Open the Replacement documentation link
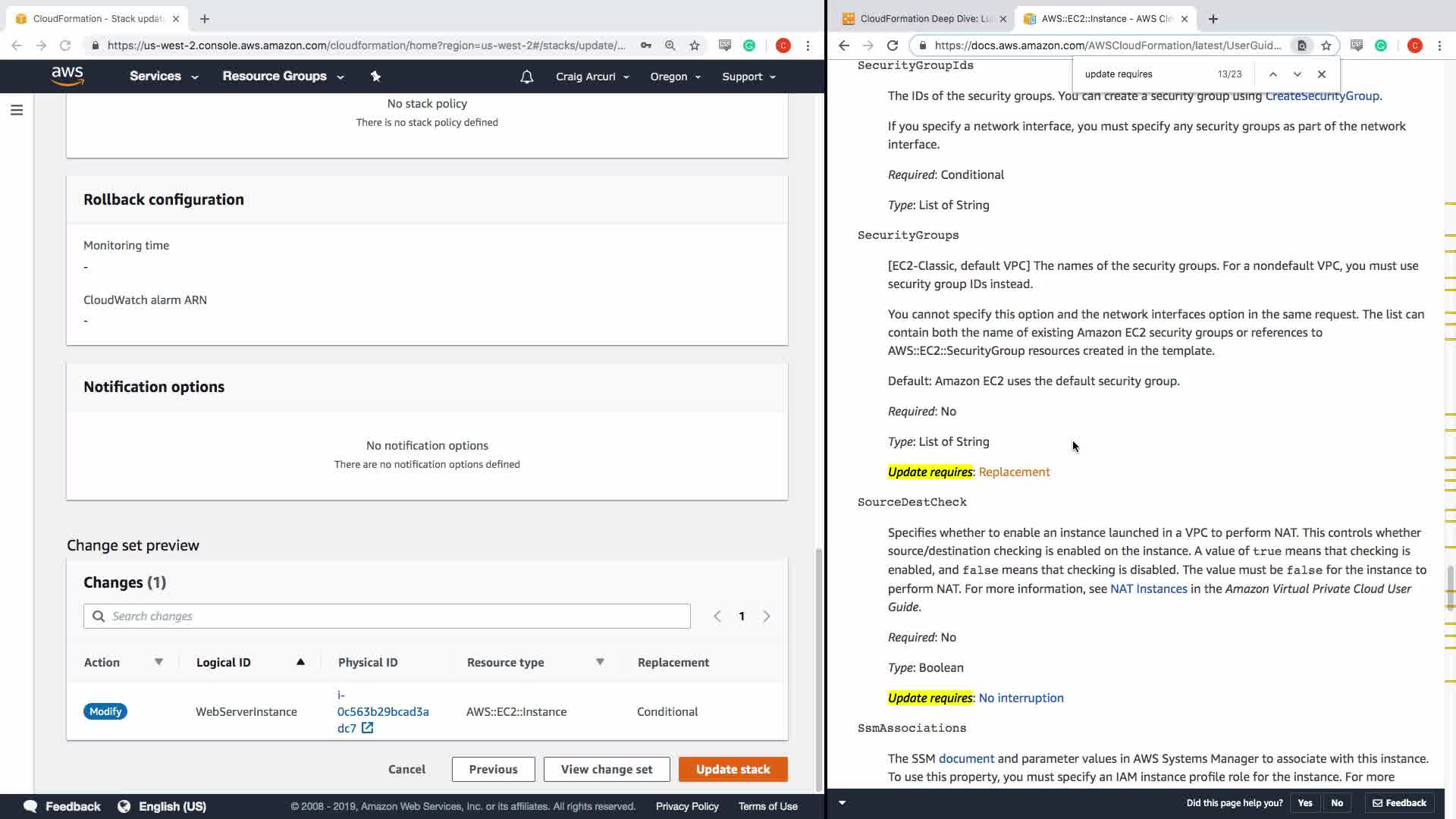 point(1014,472)
